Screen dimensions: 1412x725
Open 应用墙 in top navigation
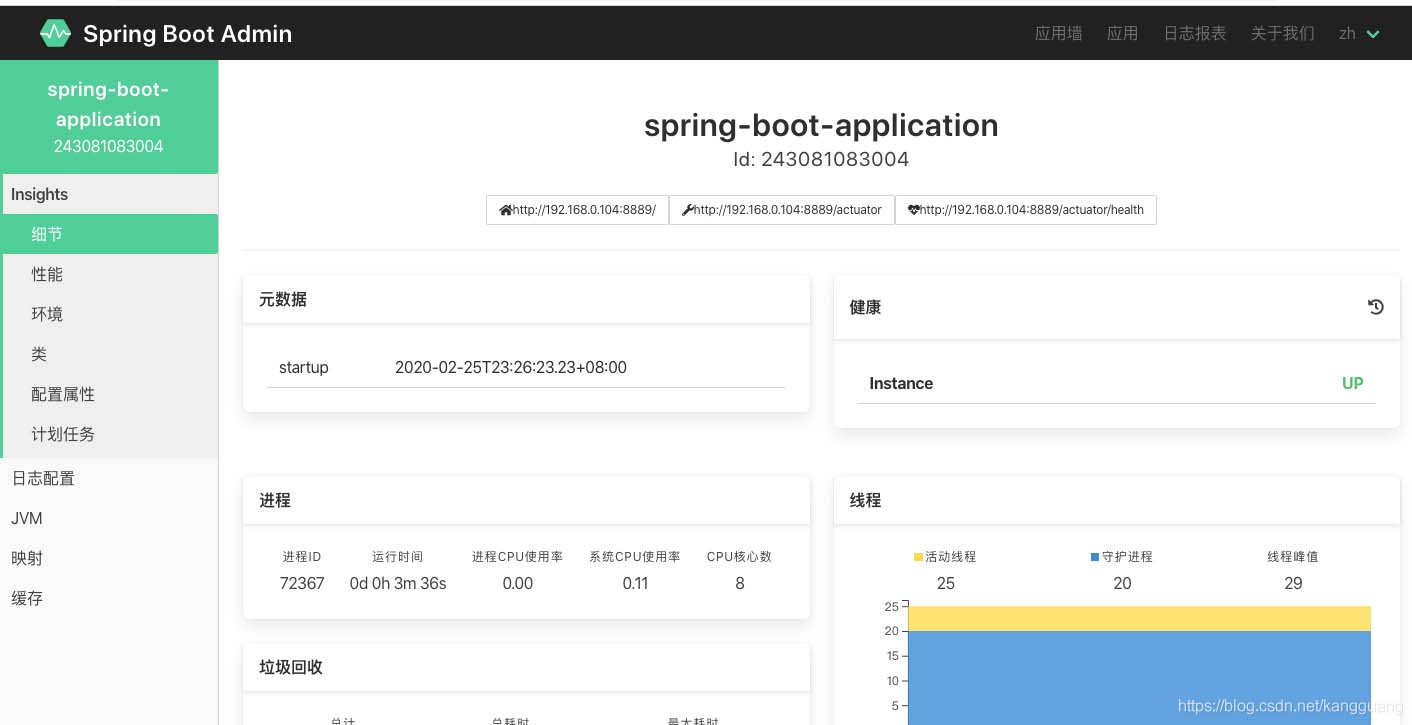[1058, 33]
